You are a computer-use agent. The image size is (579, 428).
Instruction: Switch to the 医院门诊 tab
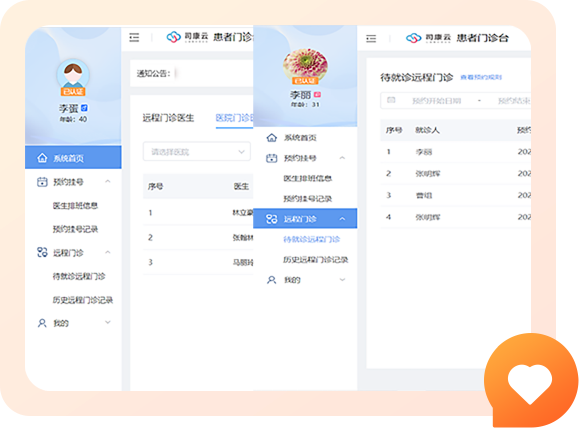(x=234, y=118)
